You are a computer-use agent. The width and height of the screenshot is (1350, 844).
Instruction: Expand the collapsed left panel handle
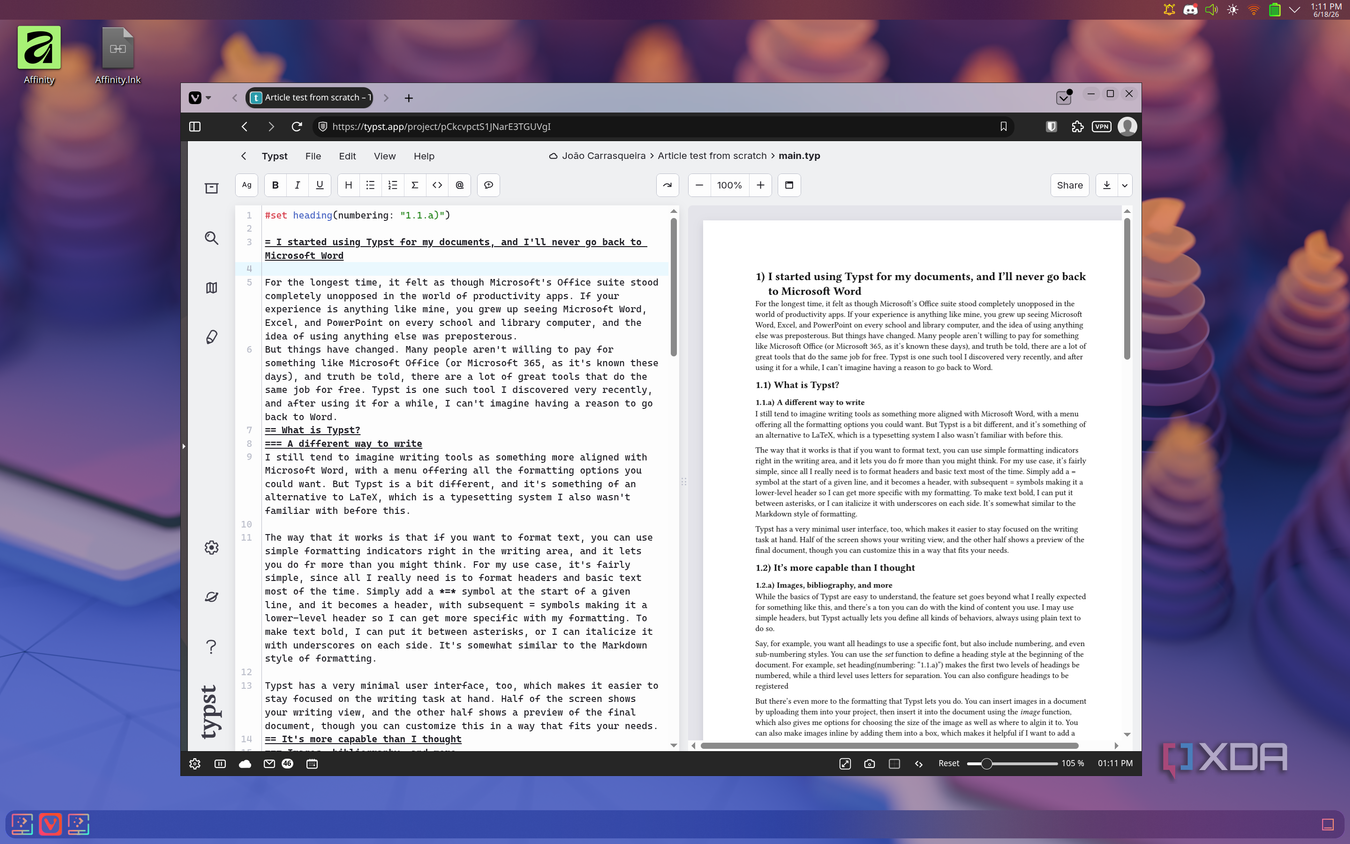point(183,446)
